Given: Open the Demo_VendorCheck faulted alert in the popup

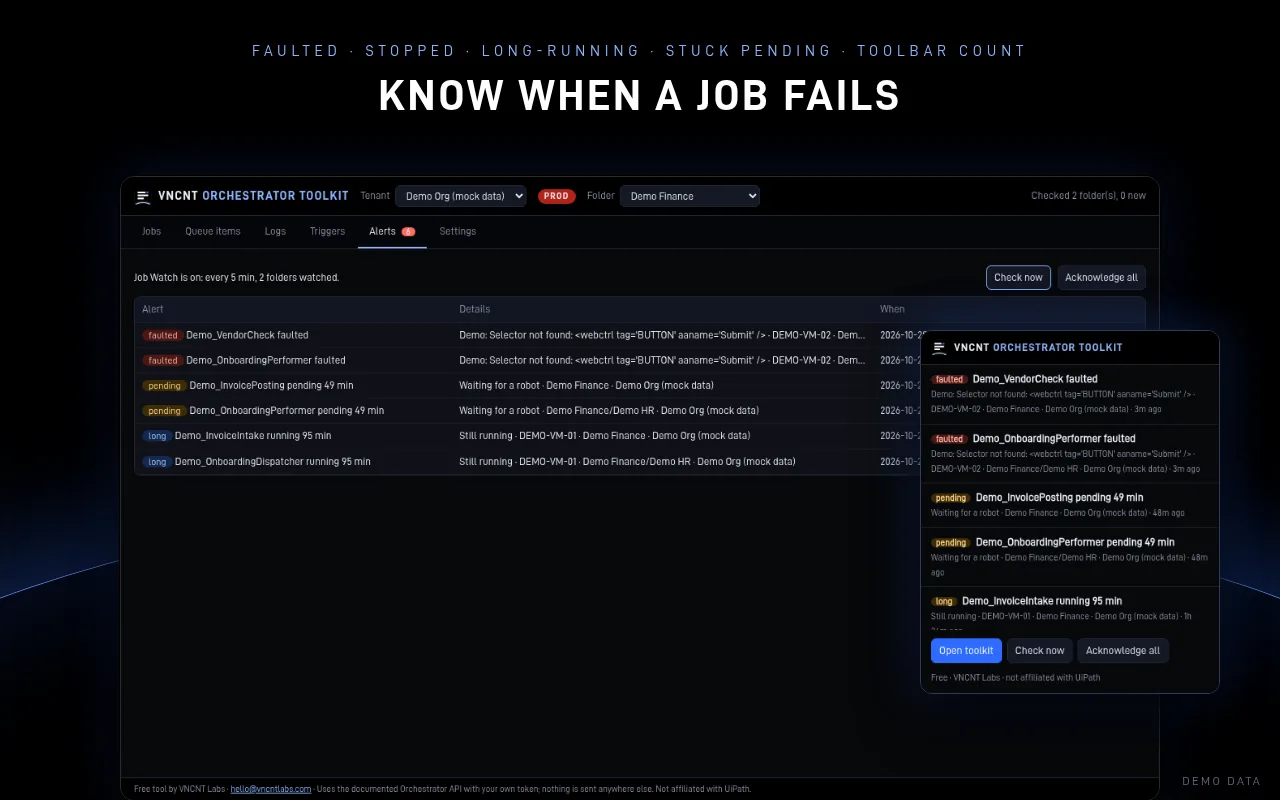Looking at the screenshot, I should 1070,394.
